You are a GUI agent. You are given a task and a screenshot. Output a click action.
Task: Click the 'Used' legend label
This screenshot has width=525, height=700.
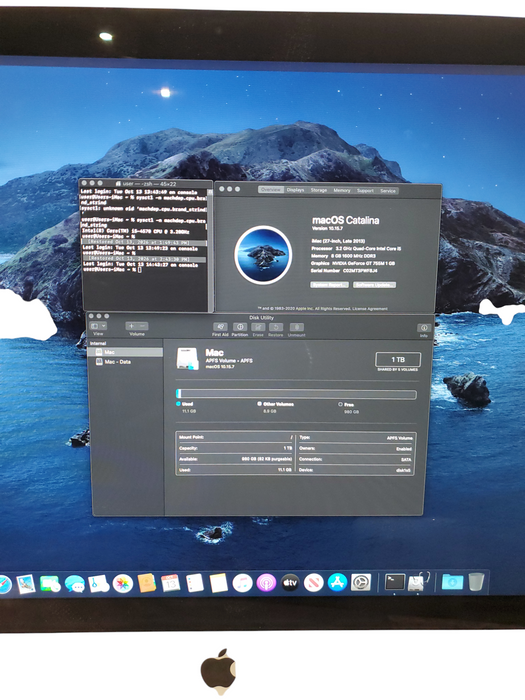coord(188,404)
